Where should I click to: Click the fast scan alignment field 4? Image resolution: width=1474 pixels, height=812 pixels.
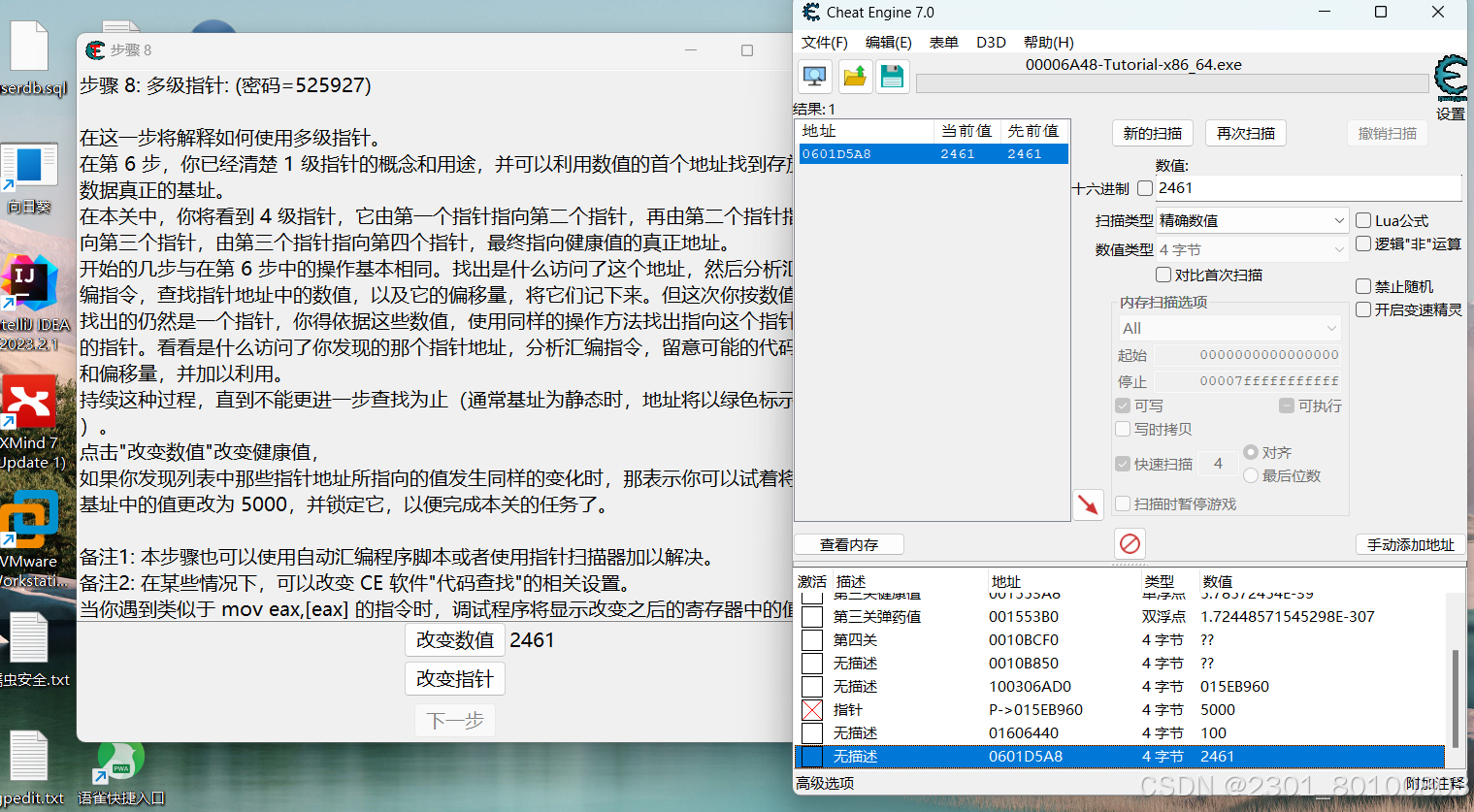1218,464
